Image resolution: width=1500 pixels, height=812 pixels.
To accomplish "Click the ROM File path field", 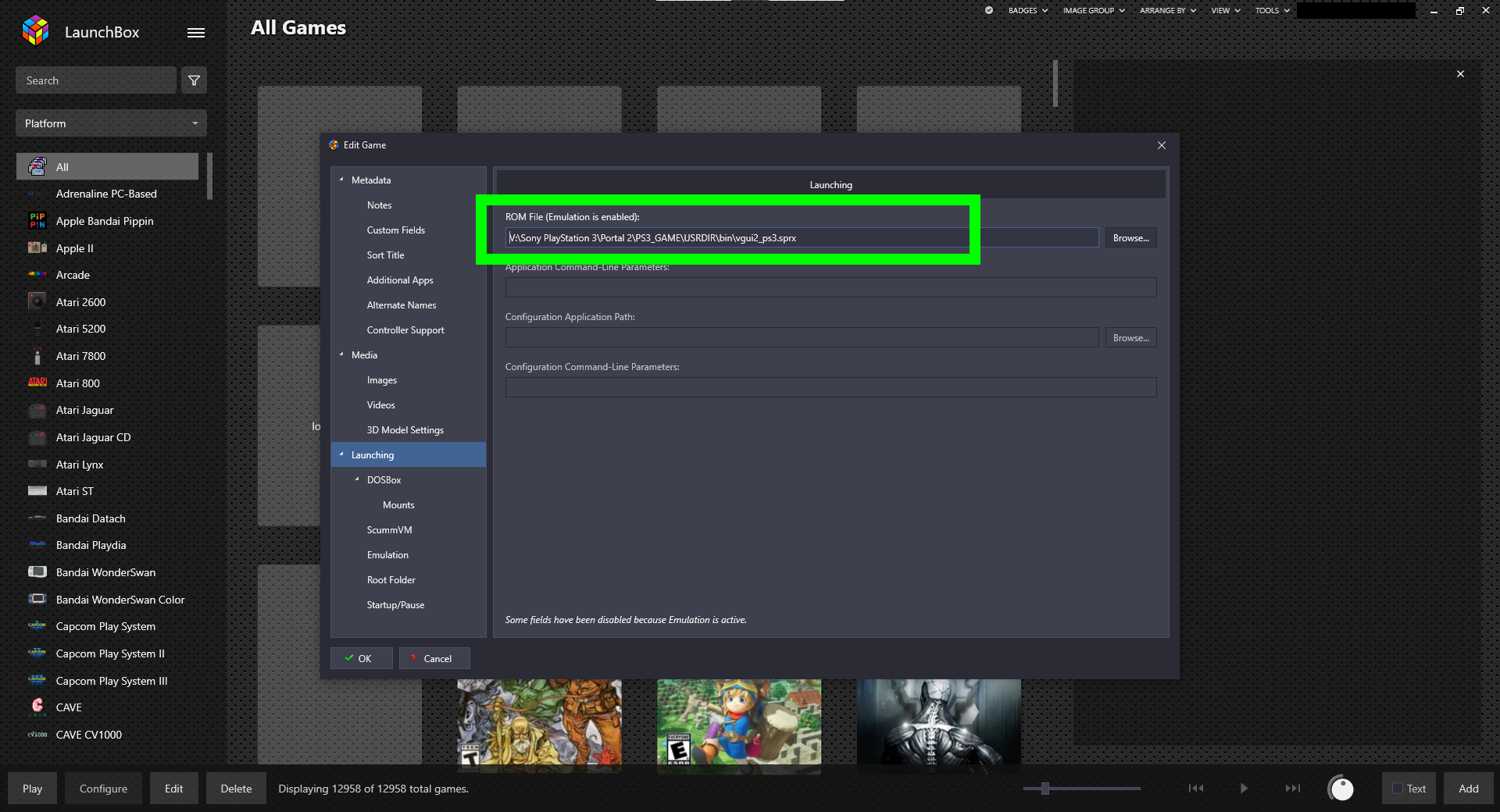I will click(x=802, y=237).
